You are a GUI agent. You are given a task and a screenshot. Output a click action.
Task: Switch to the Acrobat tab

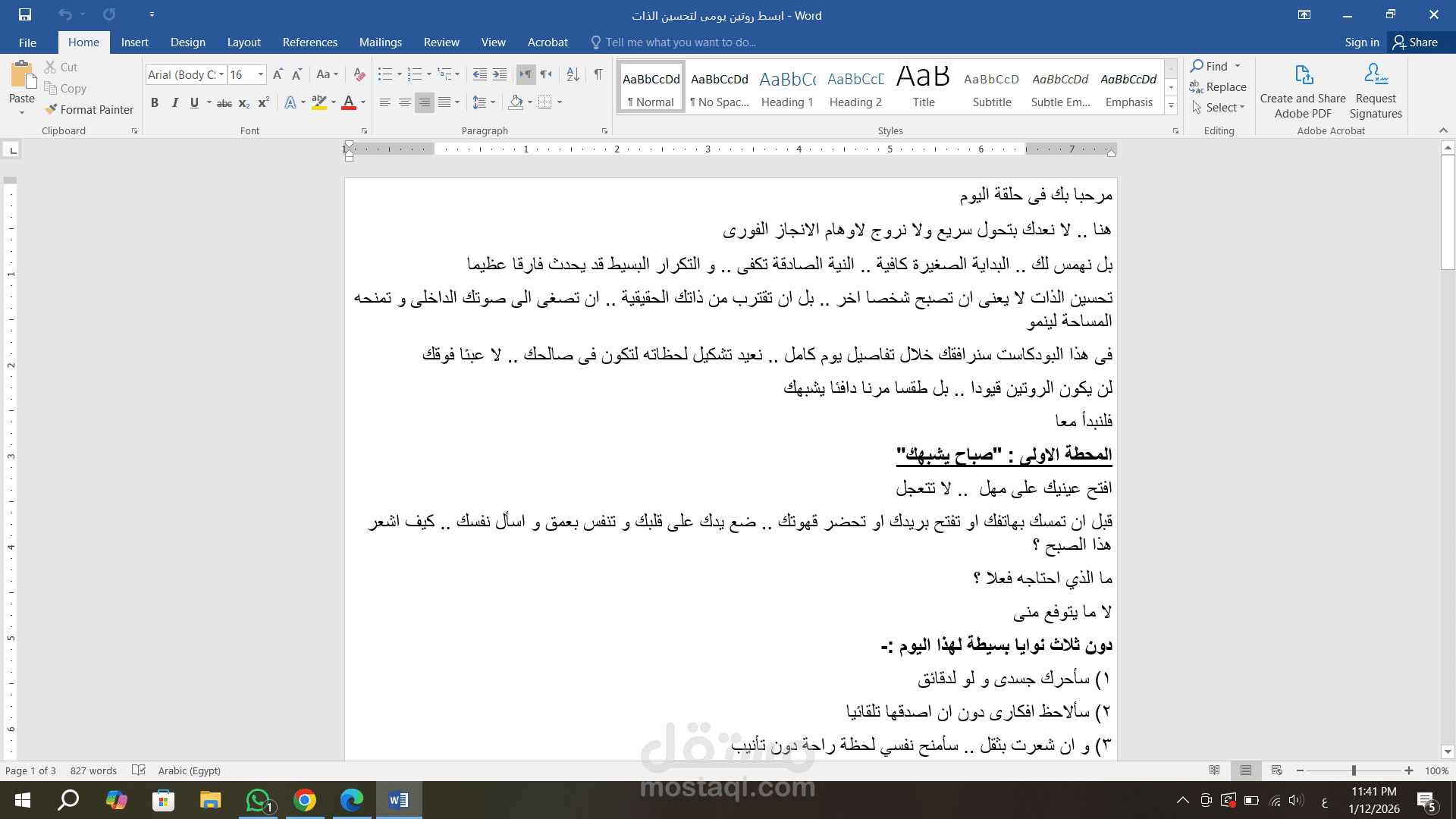tap(548, 42)
